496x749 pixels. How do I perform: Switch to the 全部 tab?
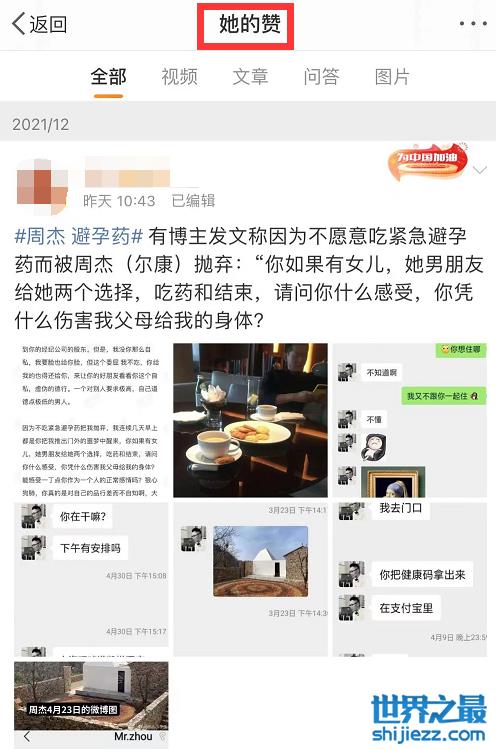pos(108,76)
